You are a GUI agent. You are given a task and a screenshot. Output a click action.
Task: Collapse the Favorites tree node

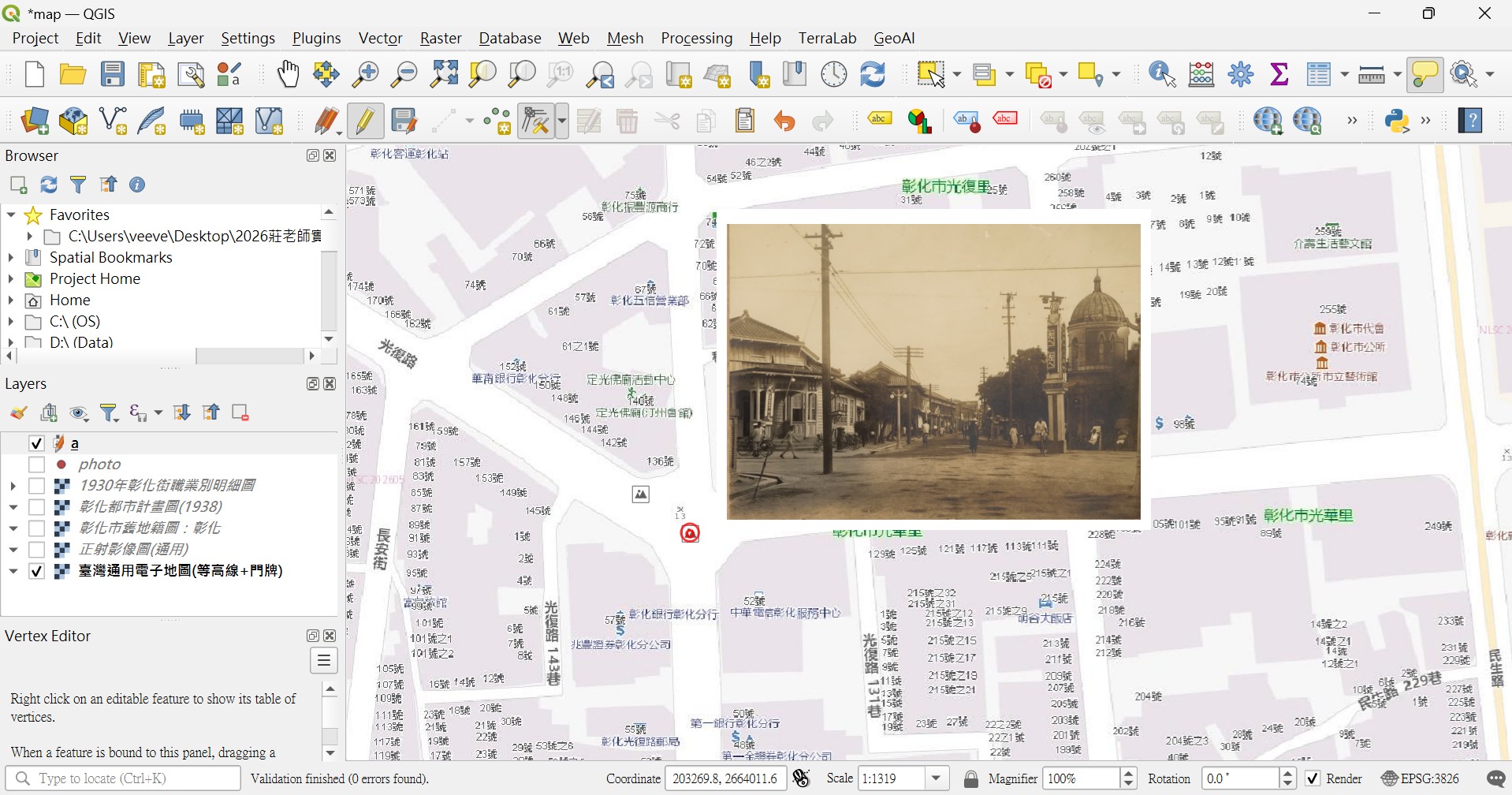[x=11, y=215]
